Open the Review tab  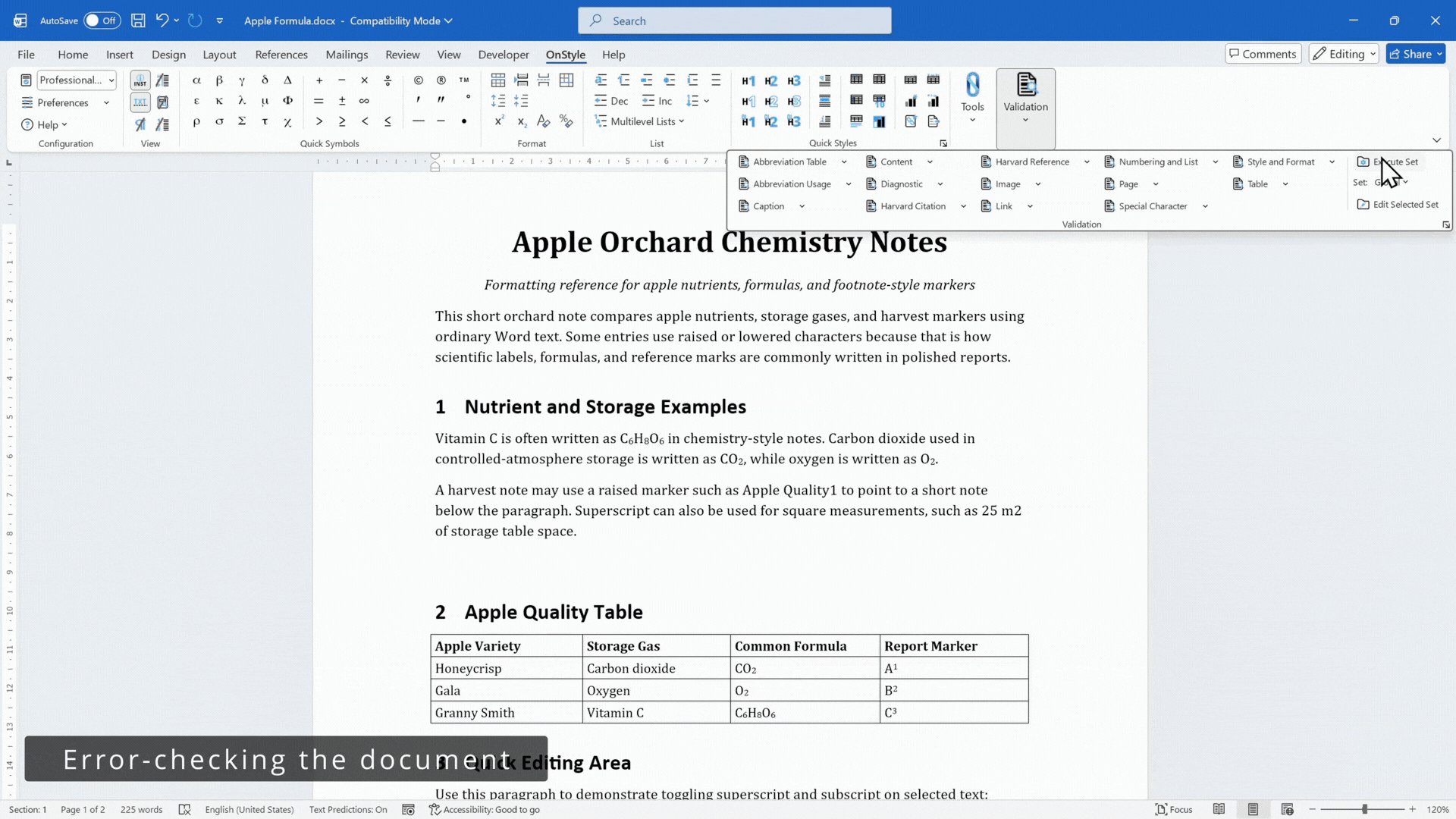[402, 55]
